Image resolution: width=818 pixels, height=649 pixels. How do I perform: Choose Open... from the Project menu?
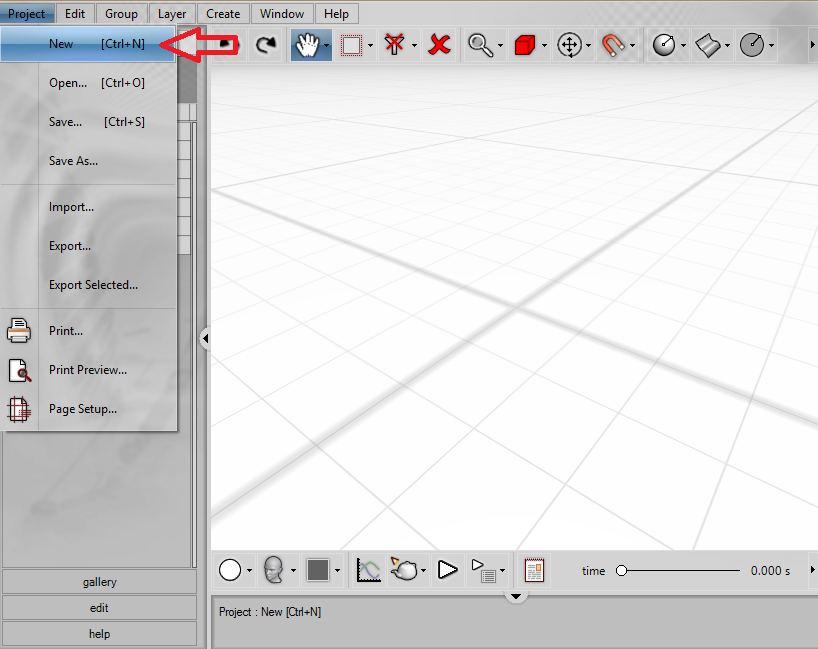(x=88, y=83)
